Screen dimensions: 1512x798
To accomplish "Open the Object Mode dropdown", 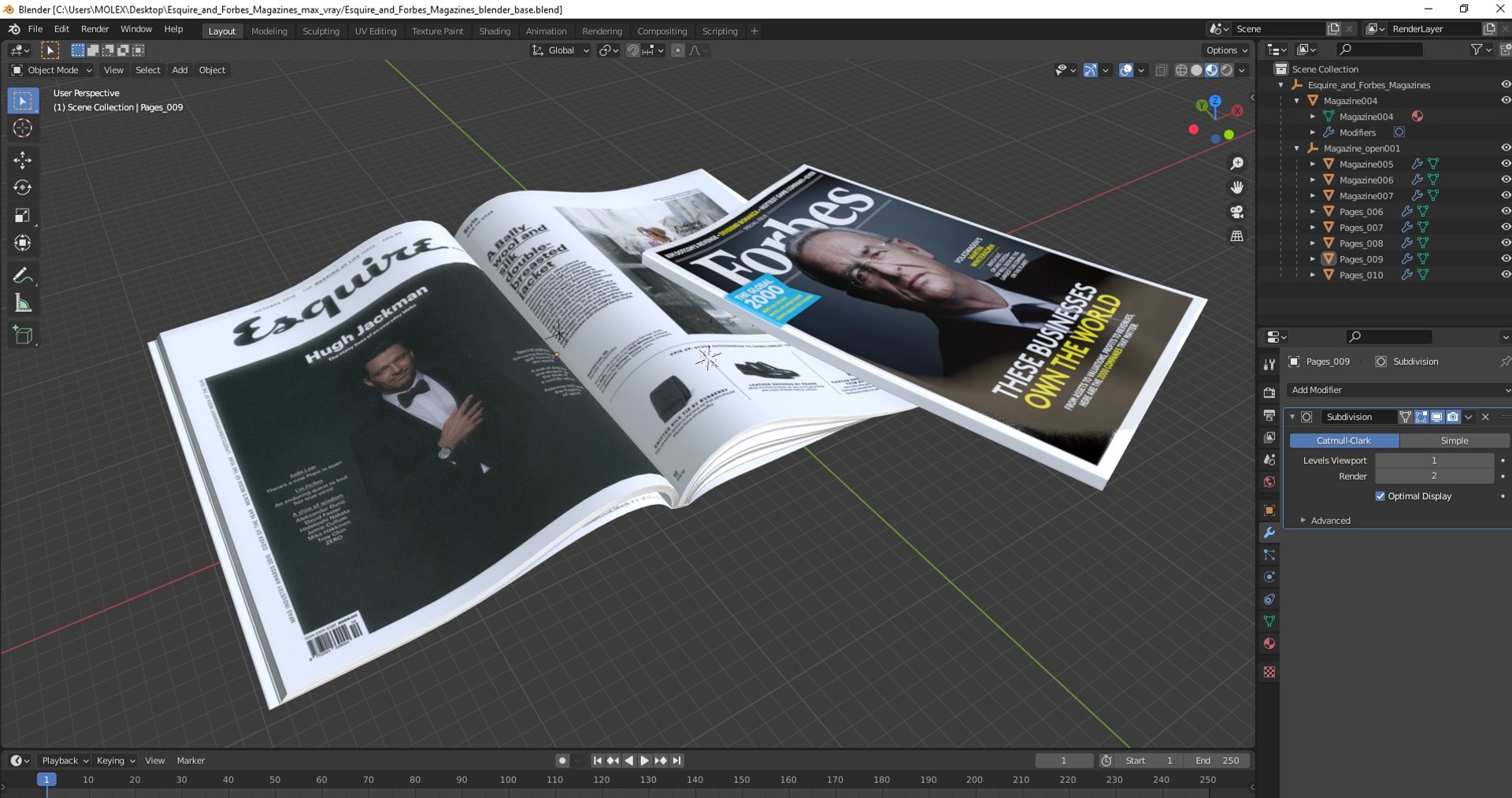I will 52,70.
